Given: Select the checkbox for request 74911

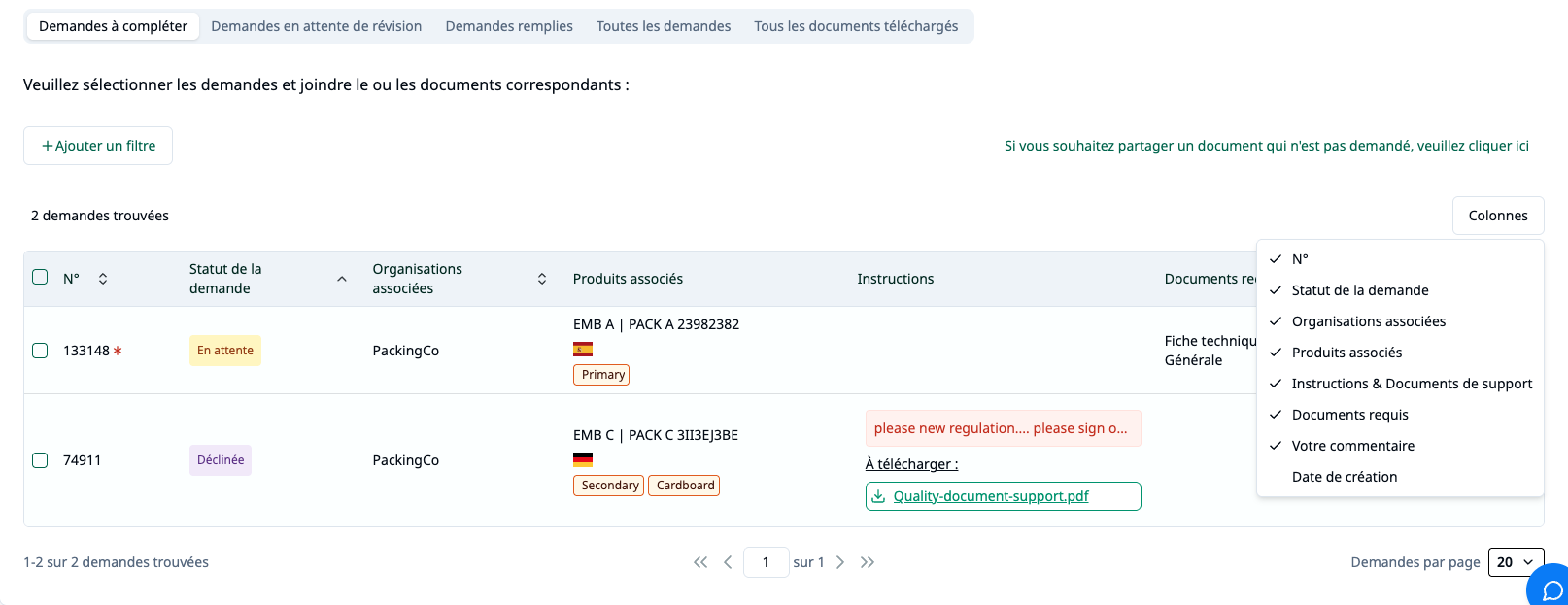Looking at the screenshot, I should 40,460.
